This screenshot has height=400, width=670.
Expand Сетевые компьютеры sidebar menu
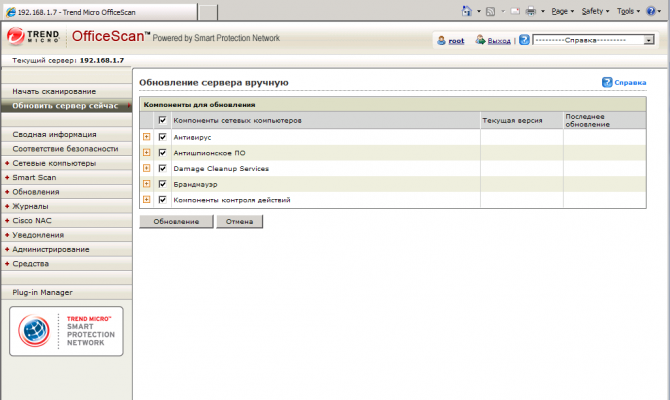click(66, 163)
